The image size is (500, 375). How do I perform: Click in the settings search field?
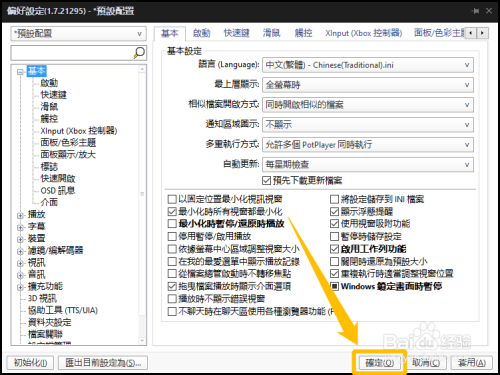[72, 53]
